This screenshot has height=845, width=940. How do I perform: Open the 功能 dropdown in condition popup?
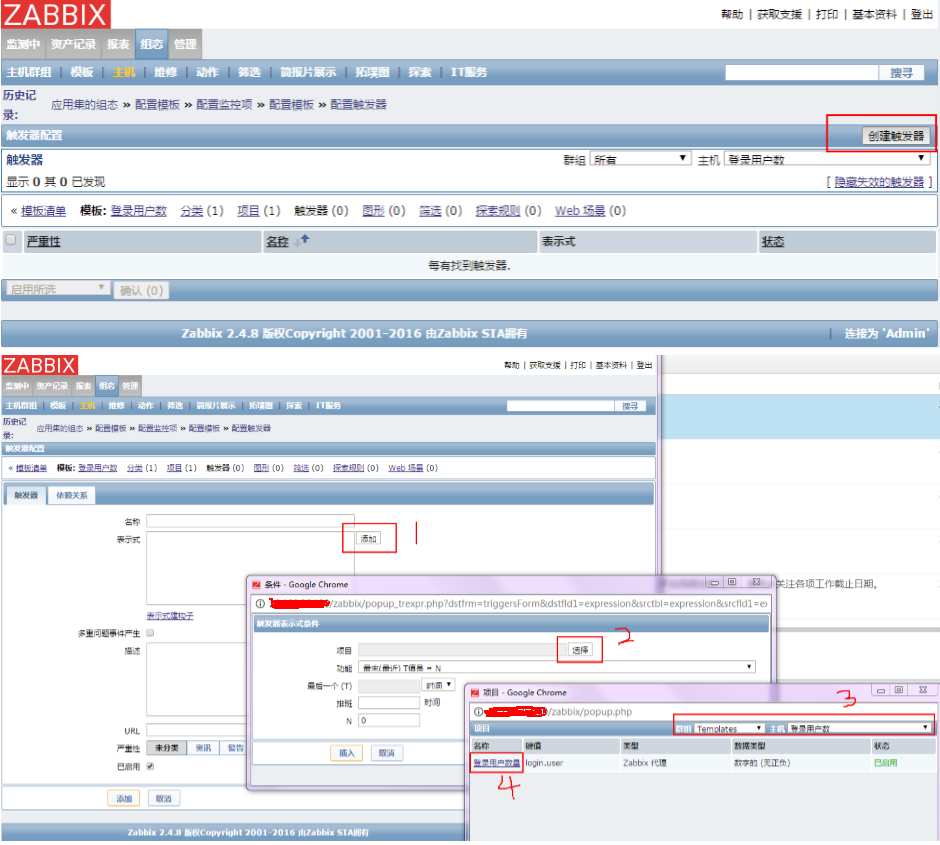pyautogui.click(x=556, y=667)
